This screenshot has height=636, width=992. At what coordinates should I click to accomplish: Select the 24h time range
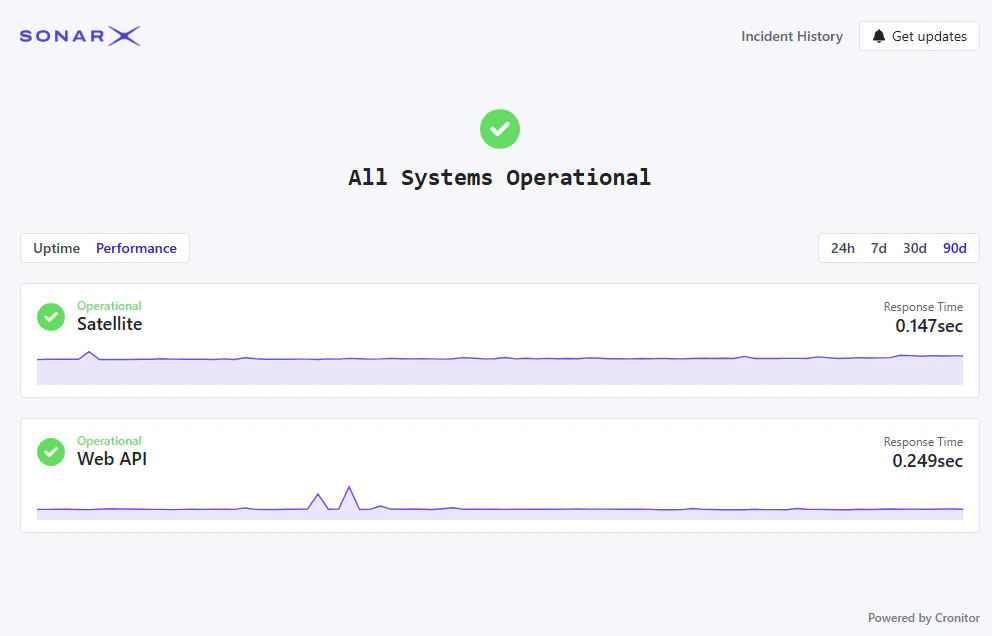843,248
